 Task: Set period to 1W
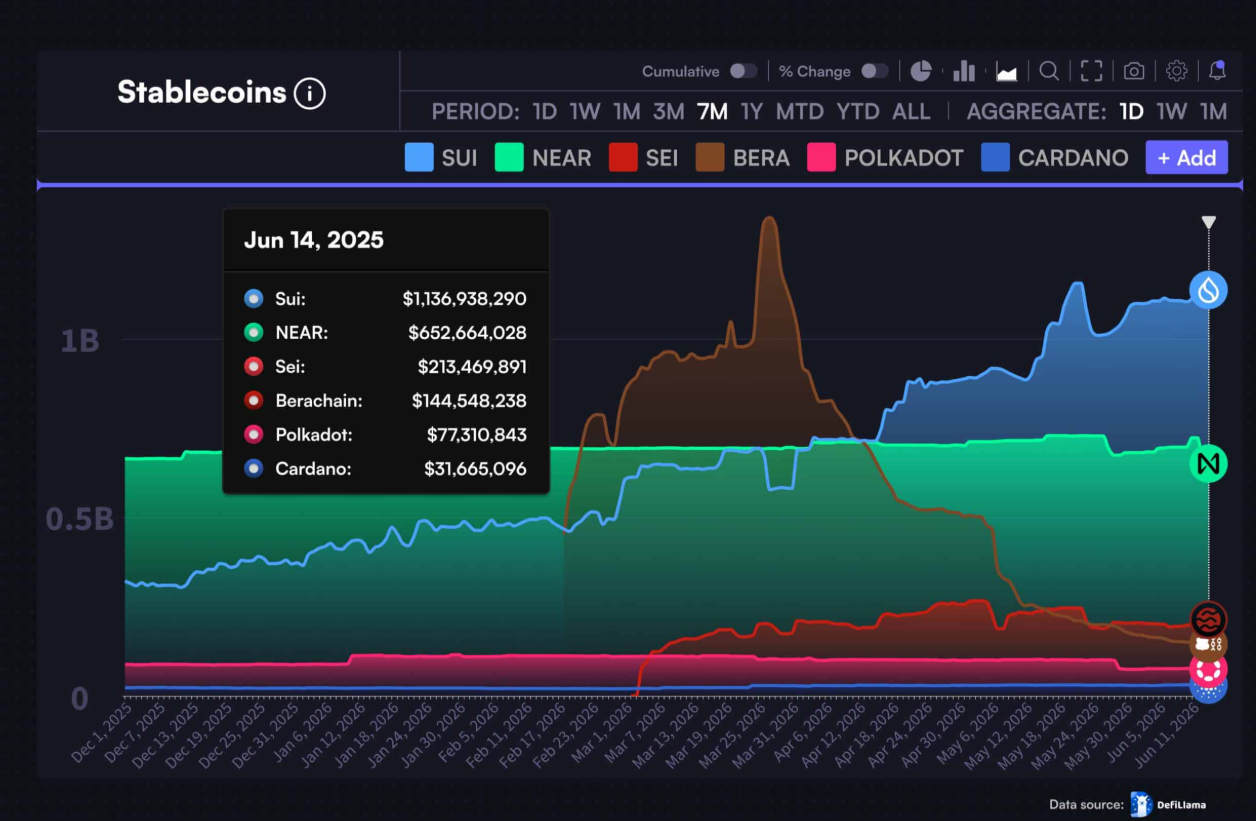(585, 111)
